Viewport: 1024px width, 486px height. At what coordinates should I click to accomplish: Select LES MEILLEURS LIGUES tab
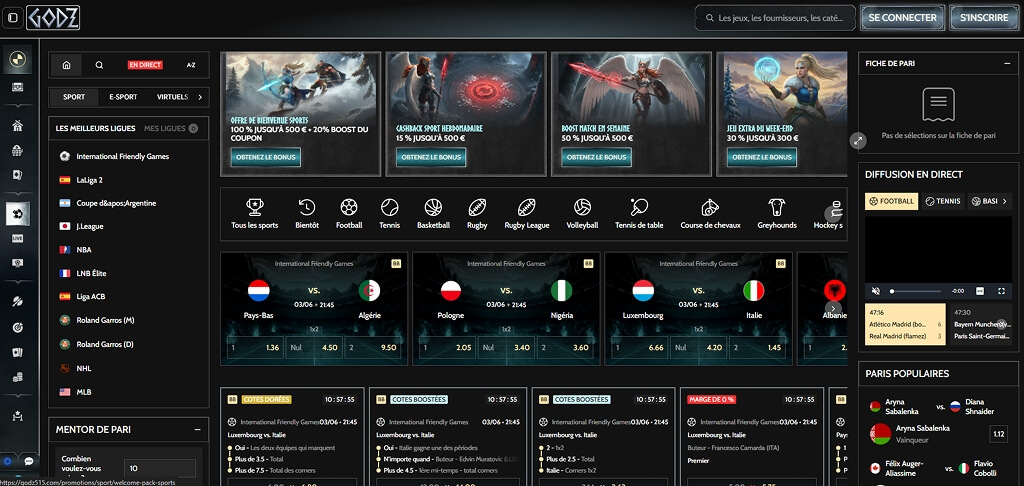(95, 129)
